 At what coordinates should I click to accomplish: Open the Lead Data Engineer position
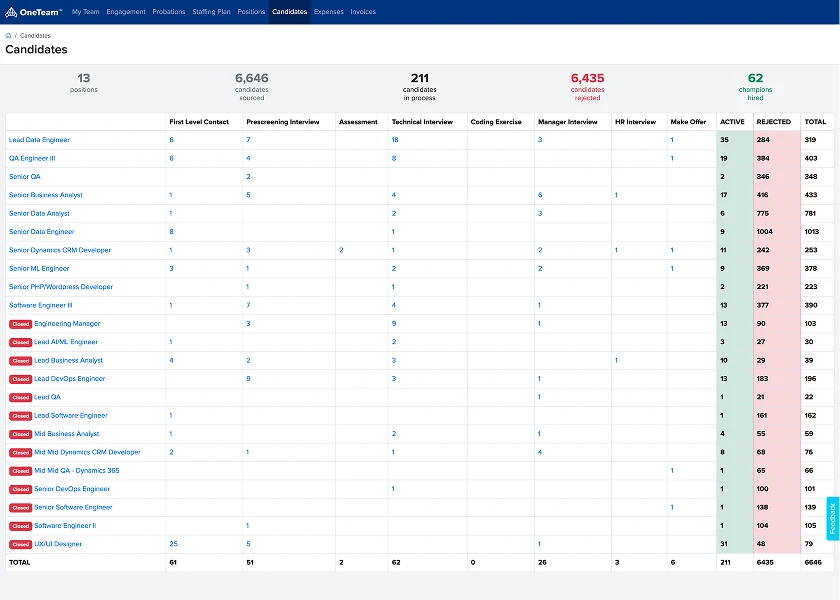39,140
